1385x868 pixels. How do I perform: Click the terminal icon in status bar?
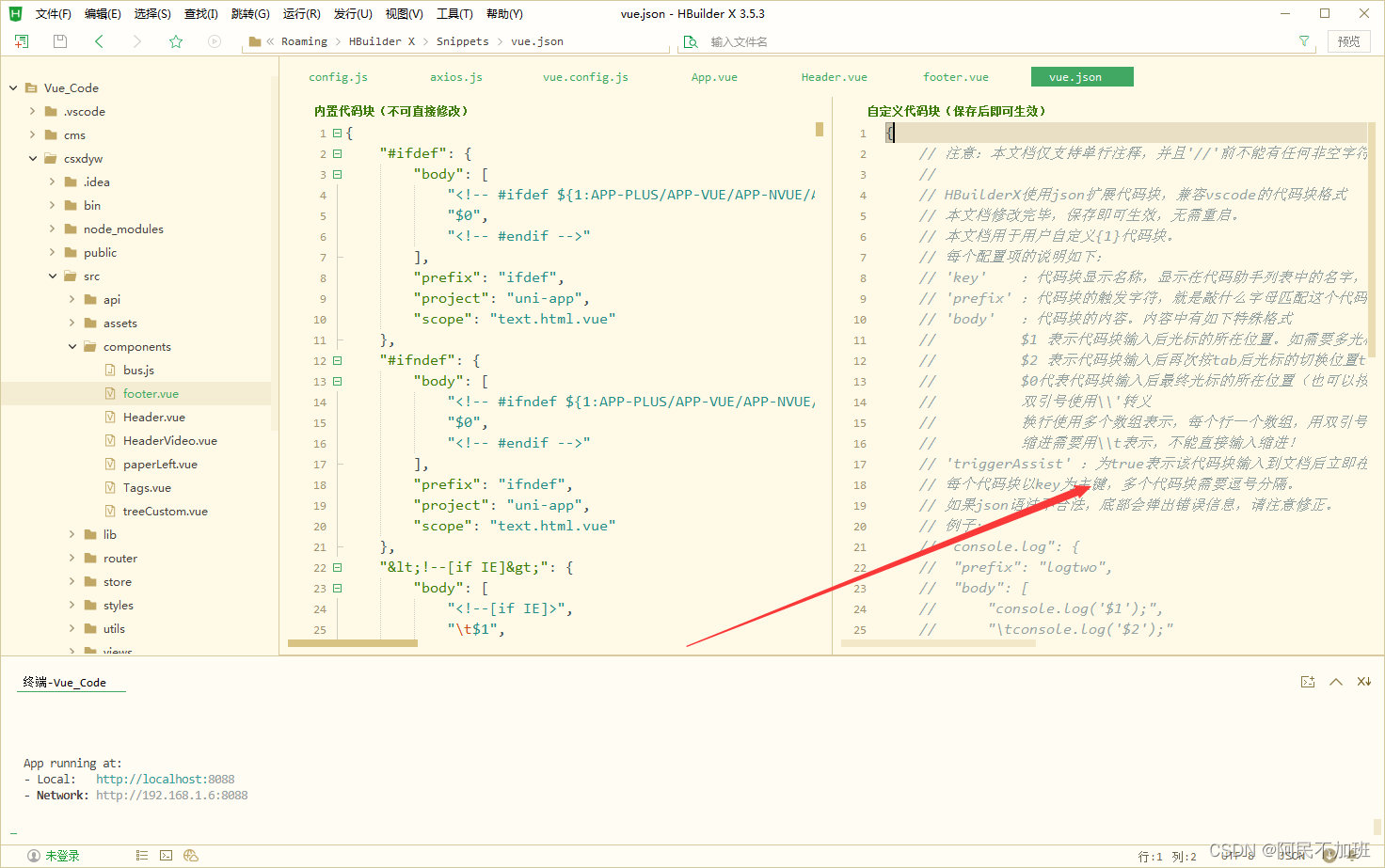click(167, 856)
